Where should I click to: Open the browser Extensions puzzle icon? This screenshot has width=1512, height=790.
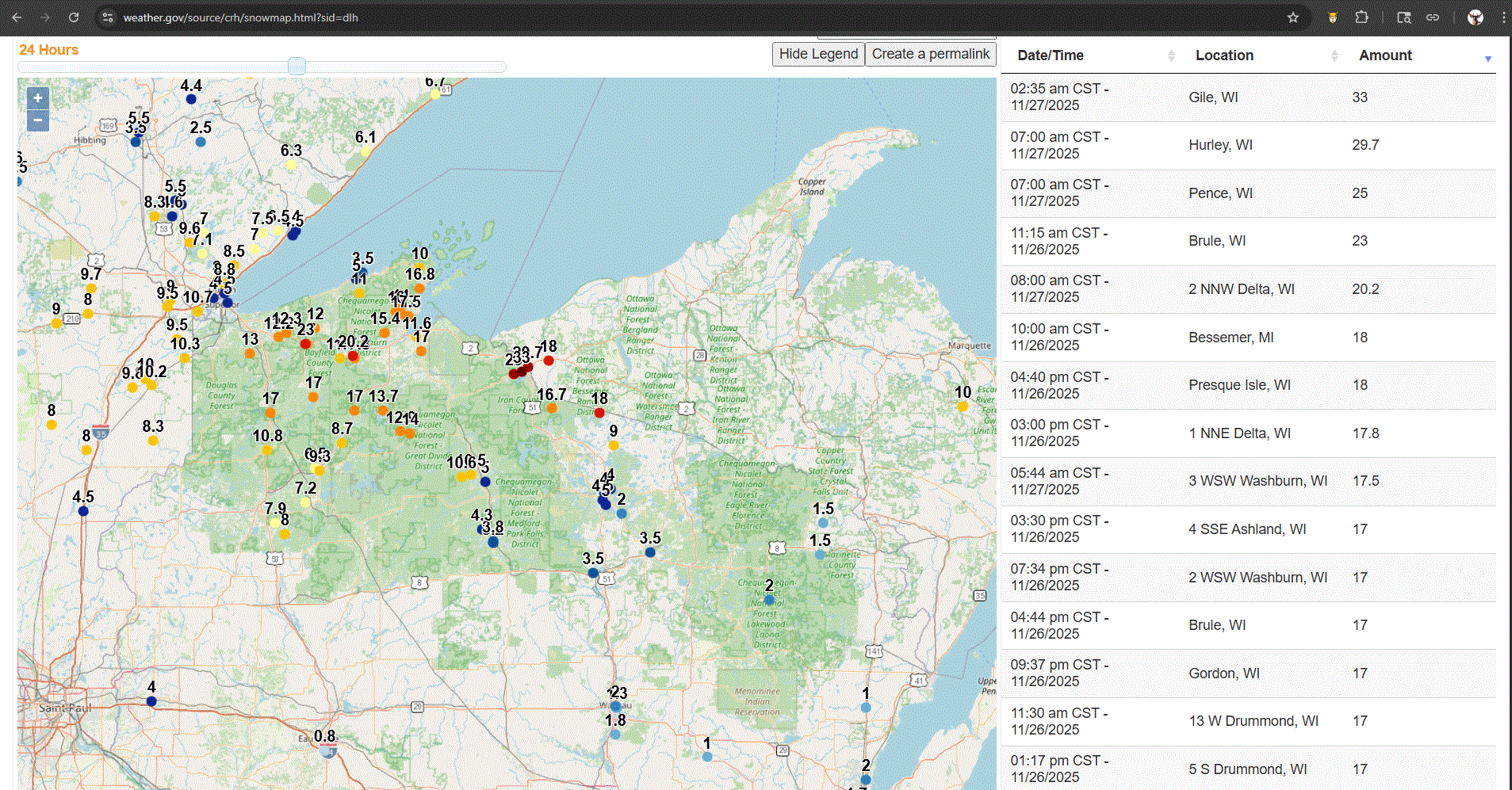pyautogui.click(x=1361, y=17)
